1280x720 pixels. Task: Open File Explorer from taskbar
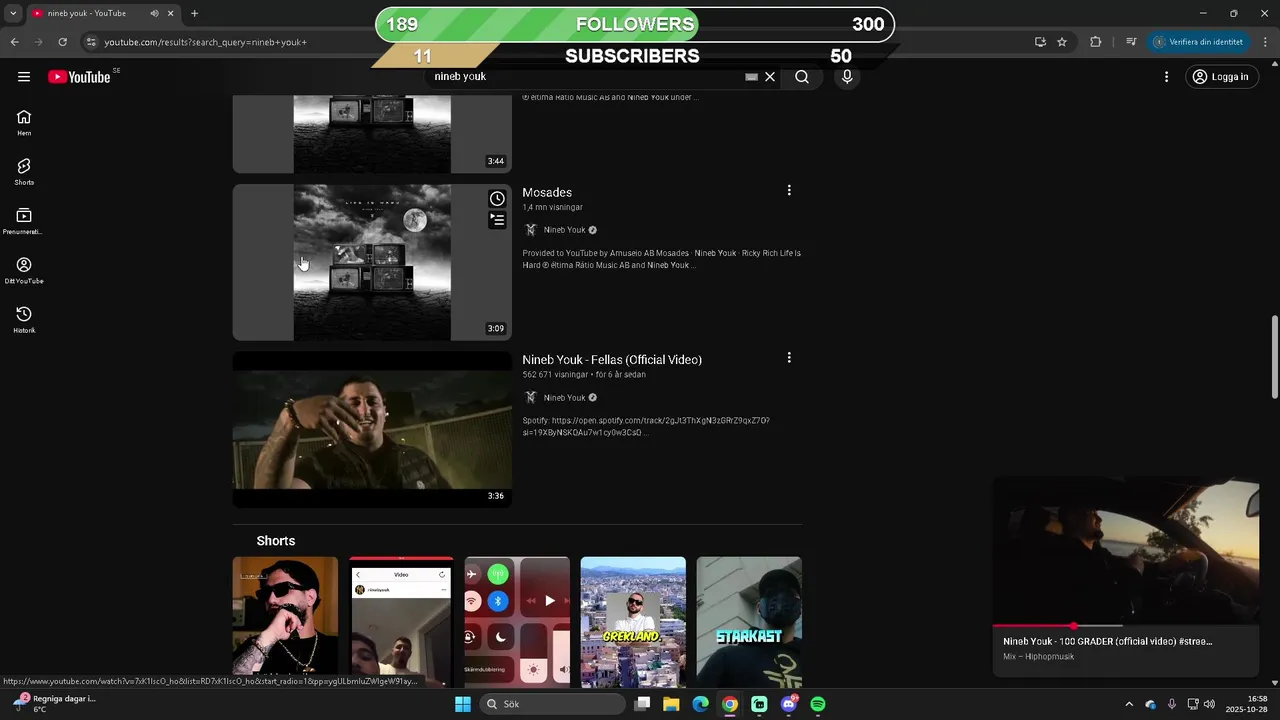click(x=671, y=704)
